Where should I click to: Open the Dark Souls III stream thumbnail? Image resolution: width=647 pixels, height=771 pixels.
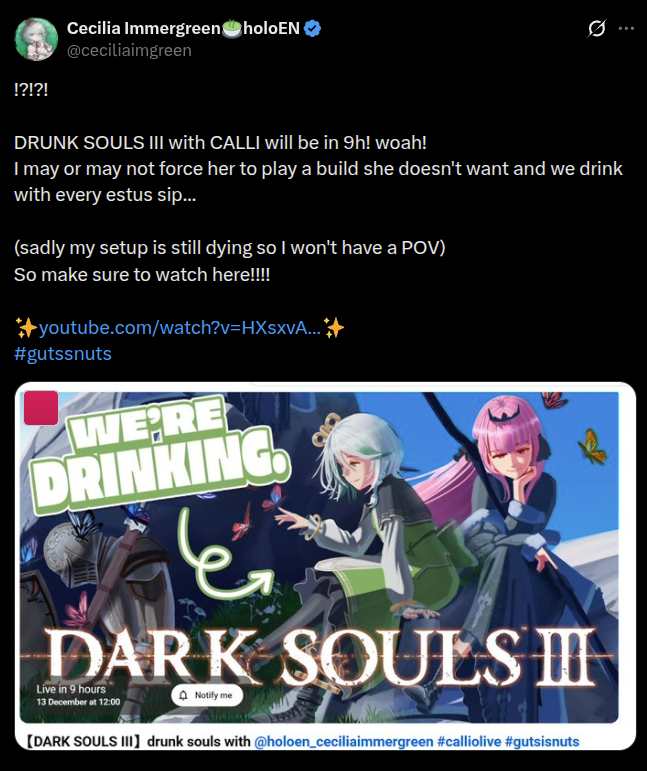(319, 557)
